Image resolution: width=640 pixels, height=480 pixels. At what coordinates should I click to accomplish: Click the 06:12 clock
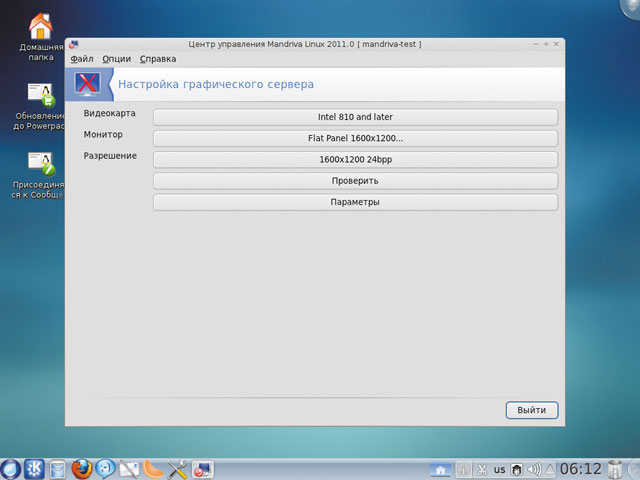pyautogui.click(x=581, y=469)
